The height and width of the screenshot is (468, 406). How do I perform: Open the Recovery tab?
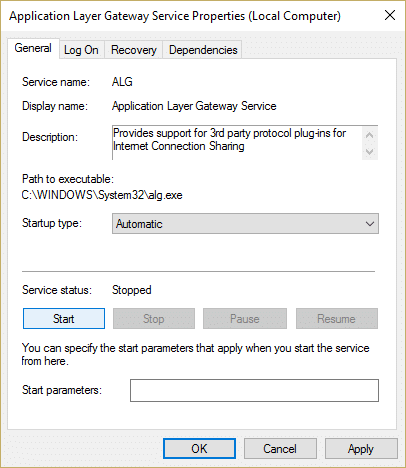click(134, 50)
